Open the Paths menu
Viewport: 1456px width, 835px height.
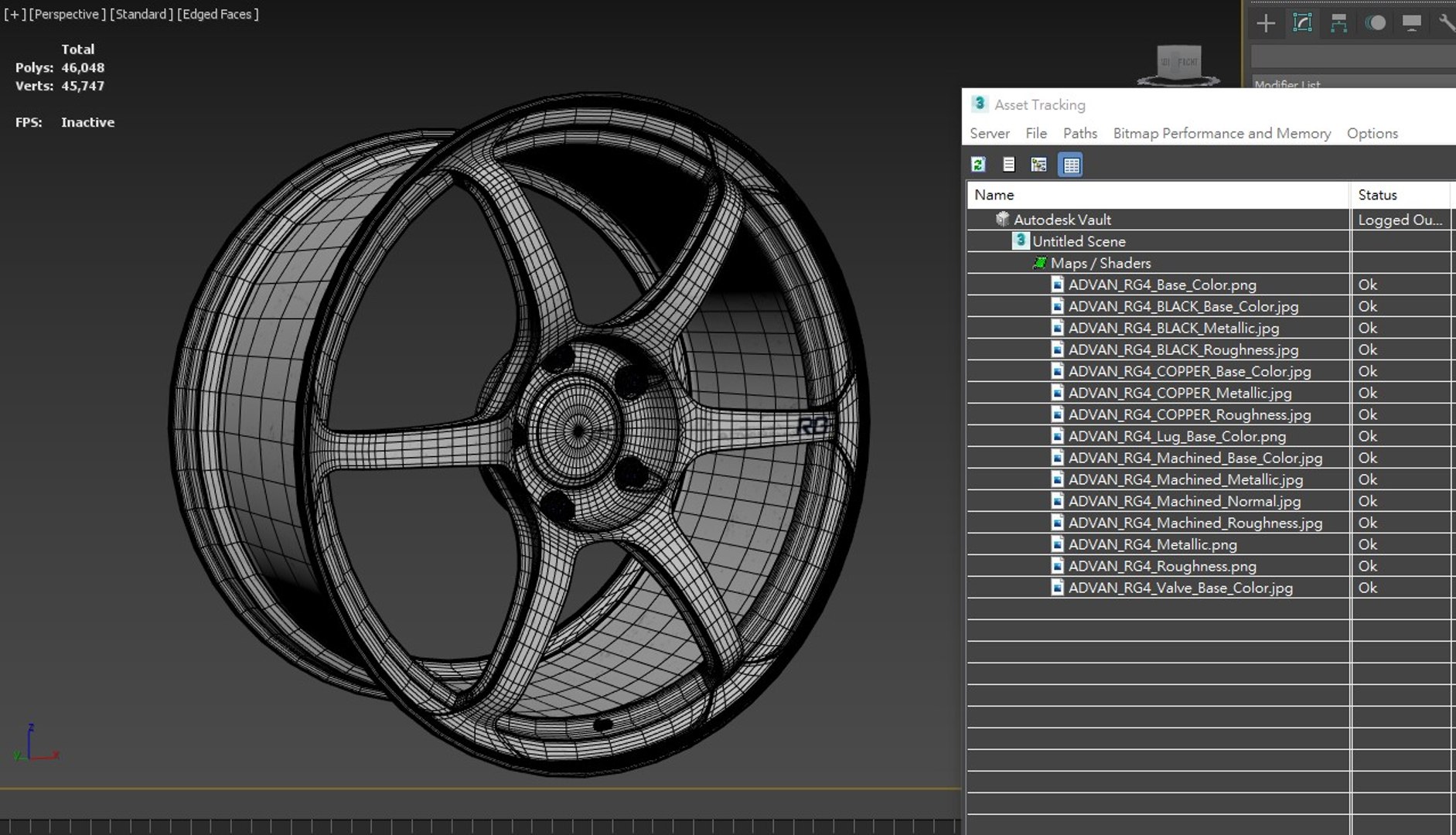click(1080, 133)
